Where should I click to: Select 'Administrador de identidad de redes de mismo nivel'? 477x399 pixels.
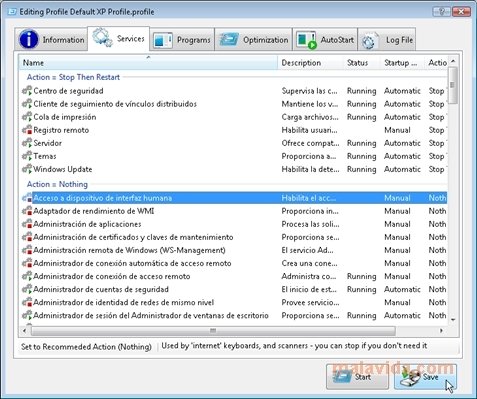tap(124, 302)
